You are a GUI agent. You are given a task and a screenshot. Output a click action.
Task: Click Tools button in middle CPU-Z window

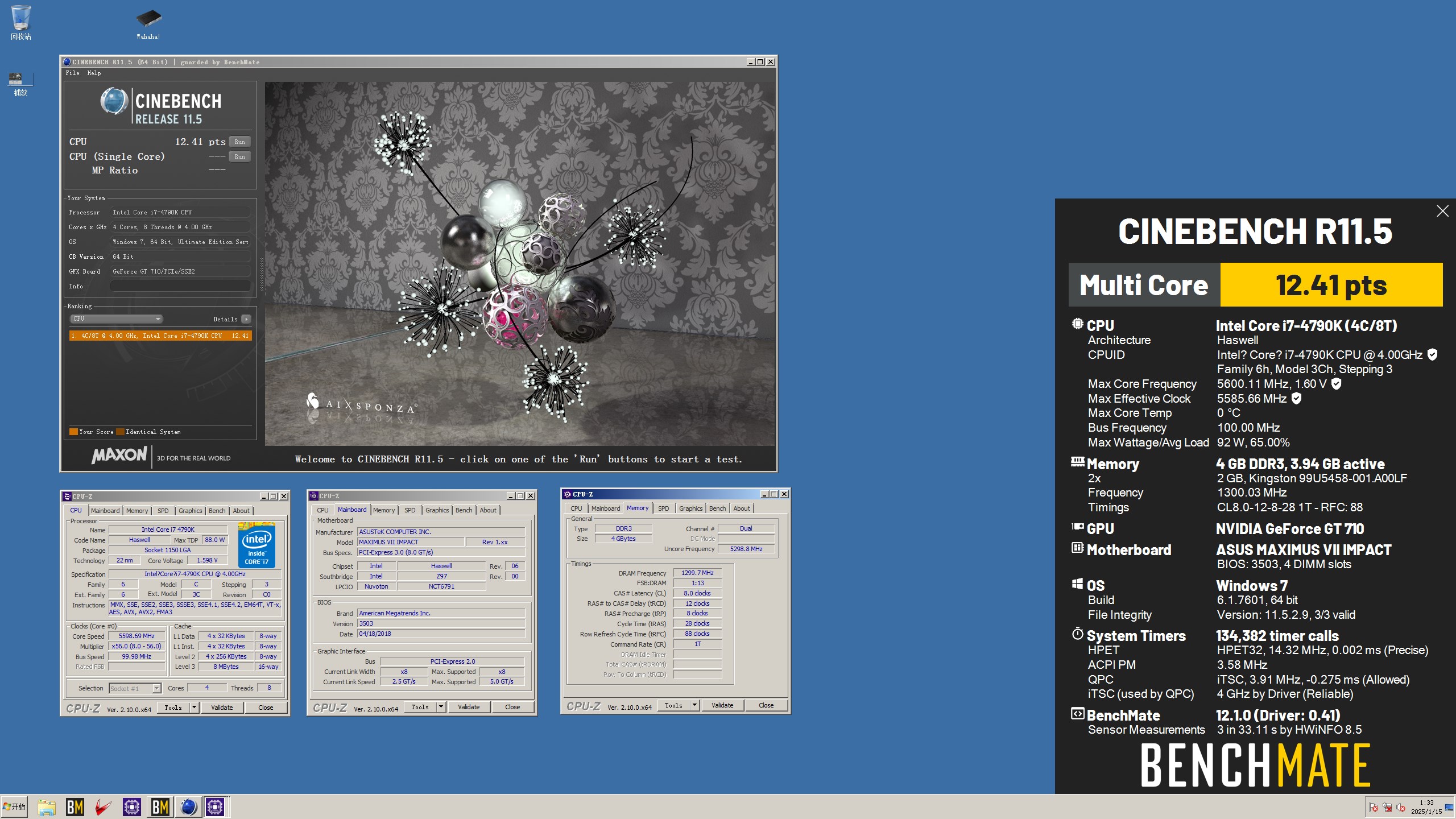[x=420, y=707]
